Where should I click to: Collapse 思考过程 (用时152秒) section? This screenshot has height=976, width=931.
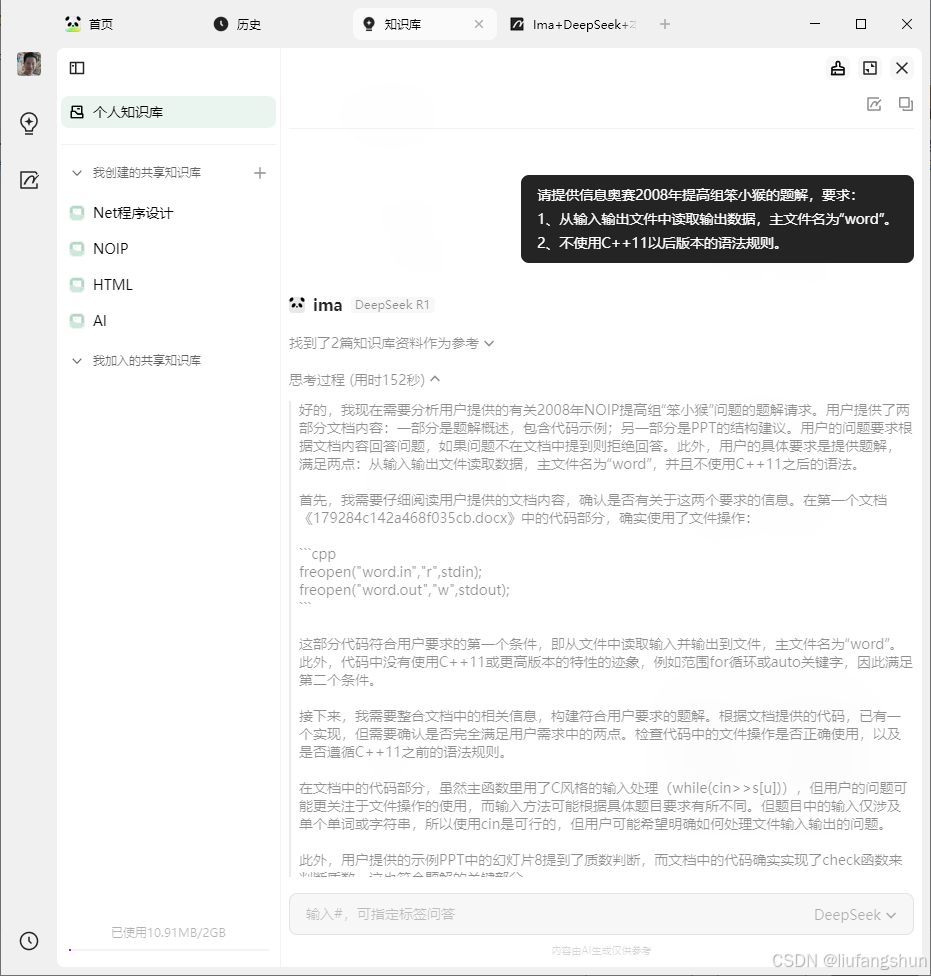[365, 380]
